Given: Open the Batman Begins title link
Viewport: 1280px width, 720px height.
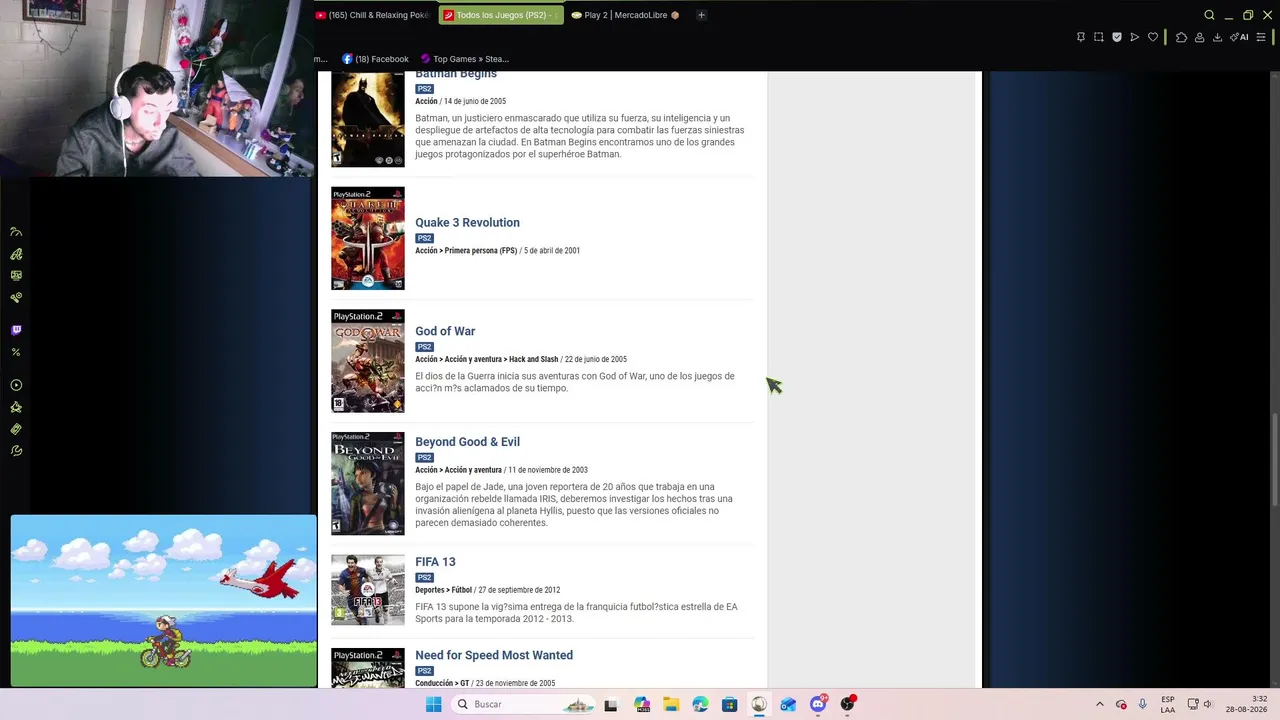Looking at the screenshot, I should point(456,74).
